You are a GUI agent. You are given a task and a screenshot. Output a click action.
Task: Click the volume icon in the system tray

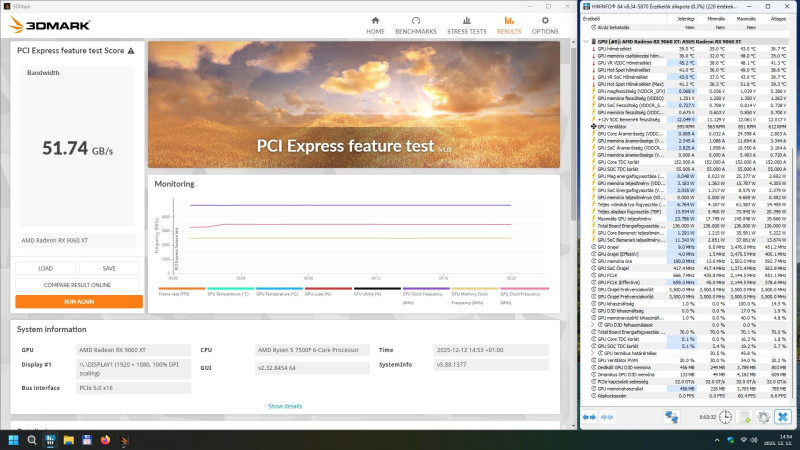coord(754,440)
